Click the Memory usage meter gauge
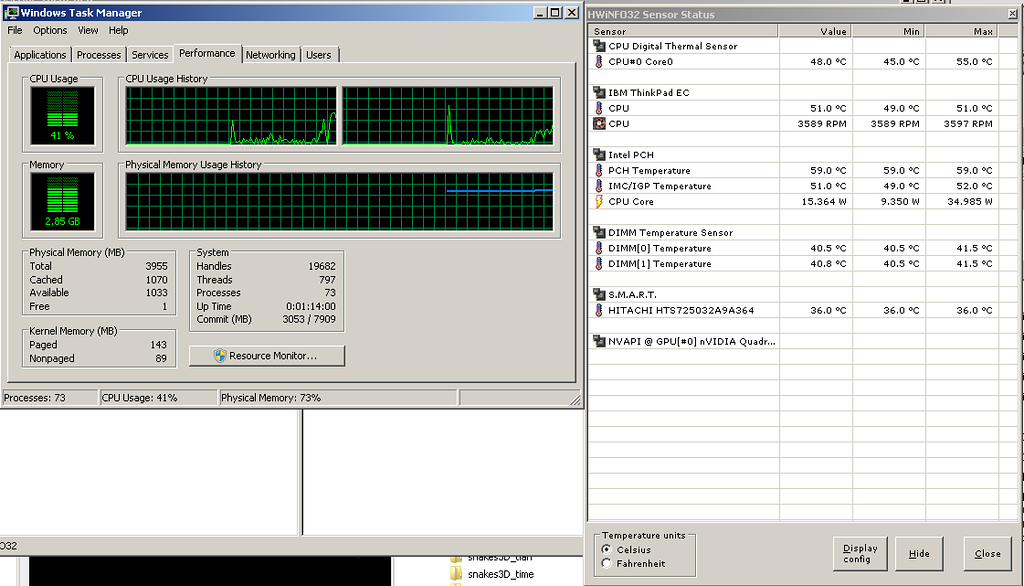The height and width of the screenshot is (586, 1024). pos(63,202)
